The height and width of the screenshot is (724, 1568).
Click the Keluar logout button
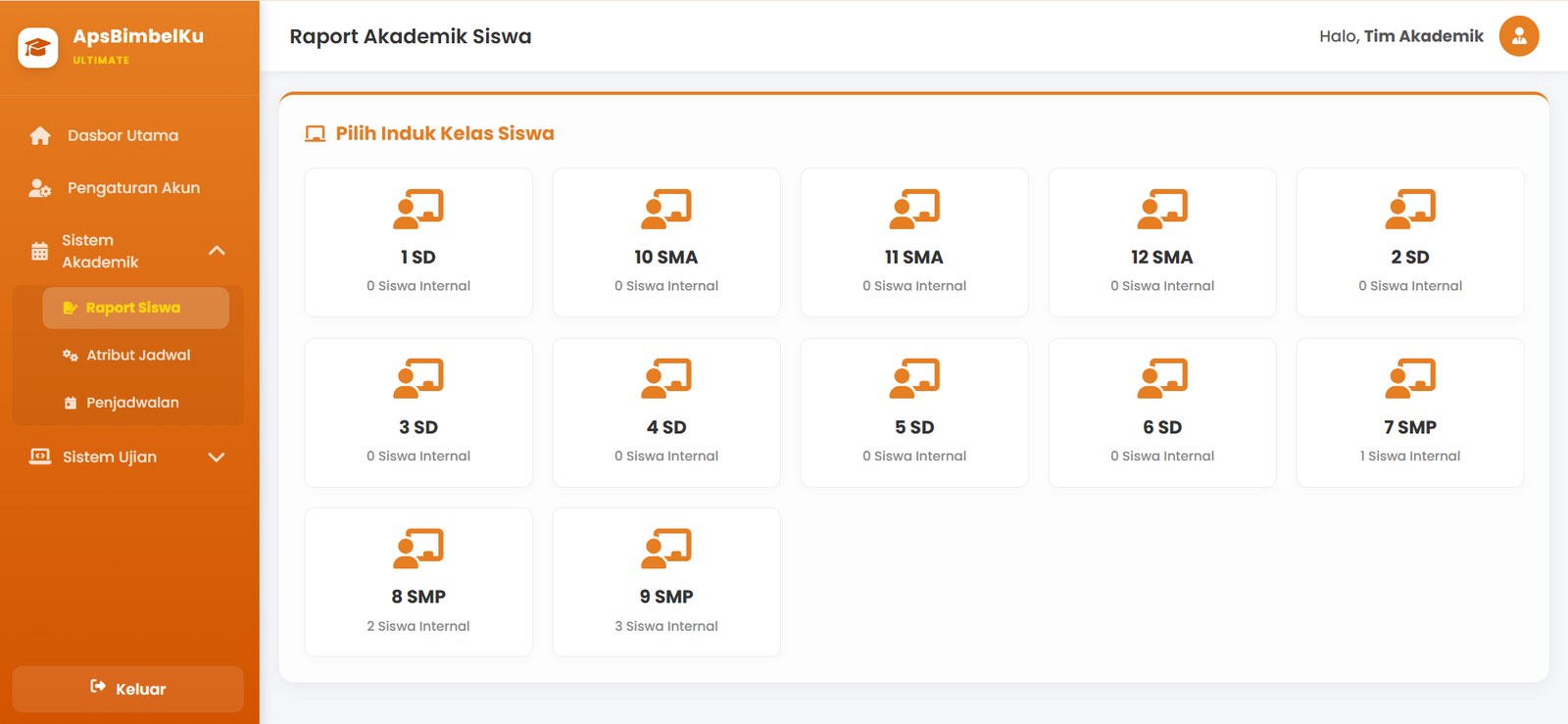click(128, 689)
